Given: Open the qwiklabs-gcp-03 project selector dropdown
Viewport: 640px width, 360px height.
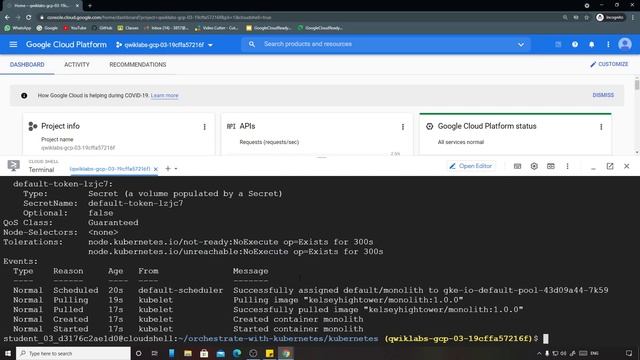Looking at the screenshot, I should coord(164,45).
